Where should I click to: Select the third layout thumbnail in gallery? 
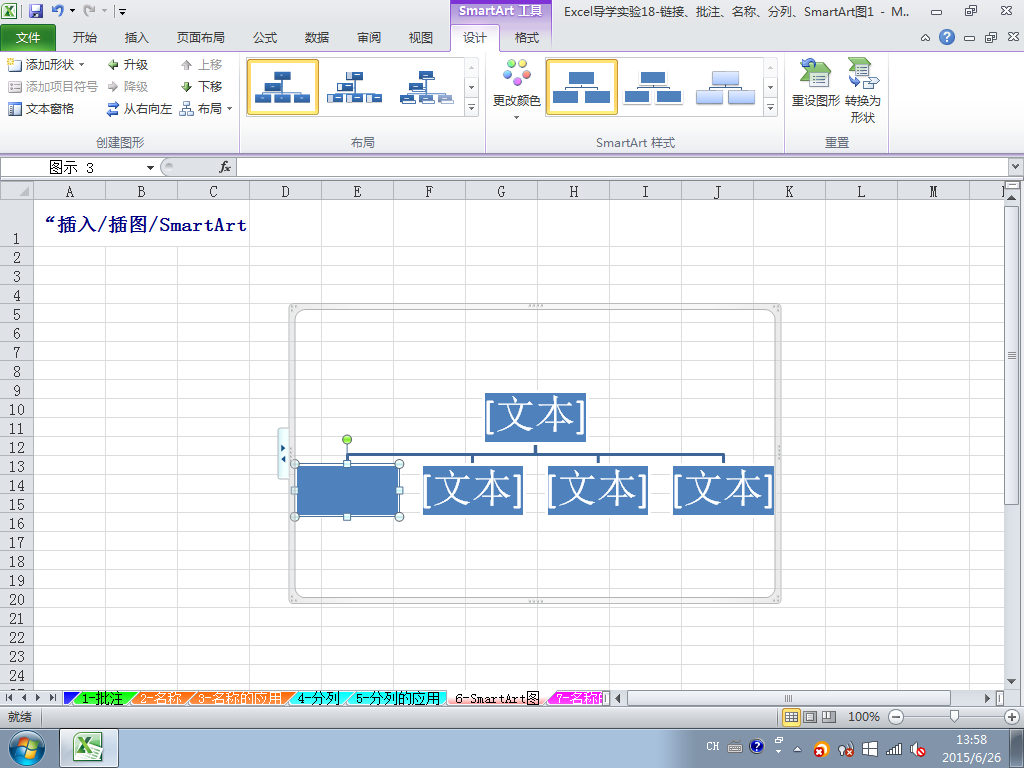(x=426, y=87)
